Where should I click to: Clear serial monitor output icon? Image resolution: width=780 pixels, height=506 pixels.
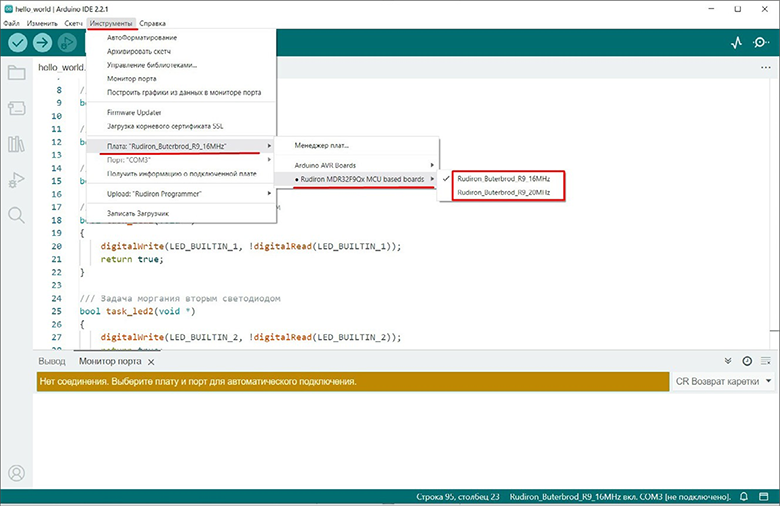click(x=766, y=361)
